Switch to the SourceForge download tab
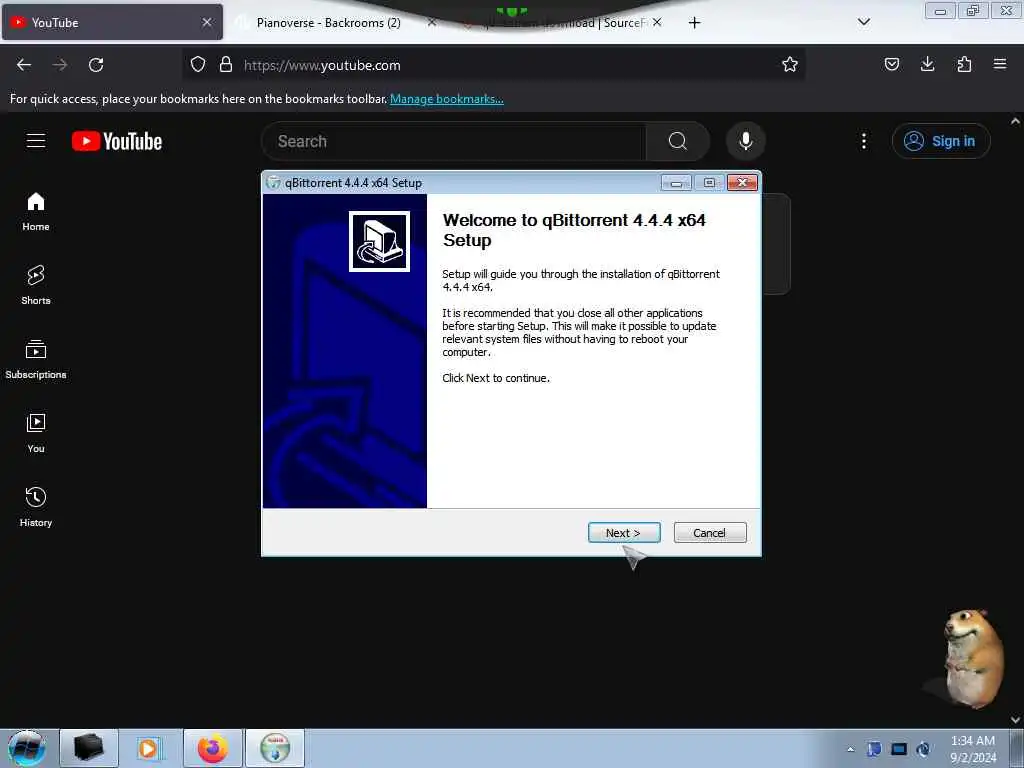This screenshot has width=1024, height=768. [562, 22]
